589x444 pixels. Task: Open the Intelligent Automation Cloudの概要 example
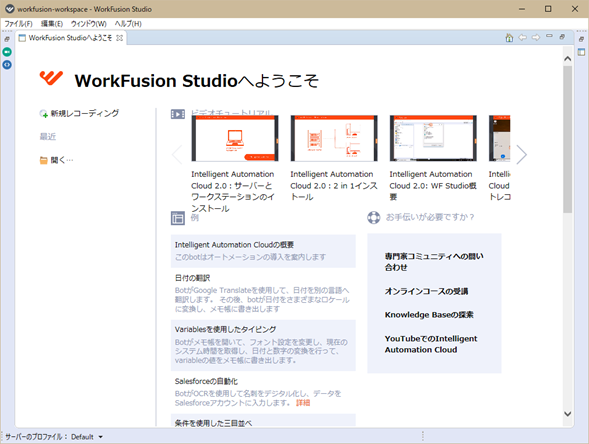tap(263, 251)
